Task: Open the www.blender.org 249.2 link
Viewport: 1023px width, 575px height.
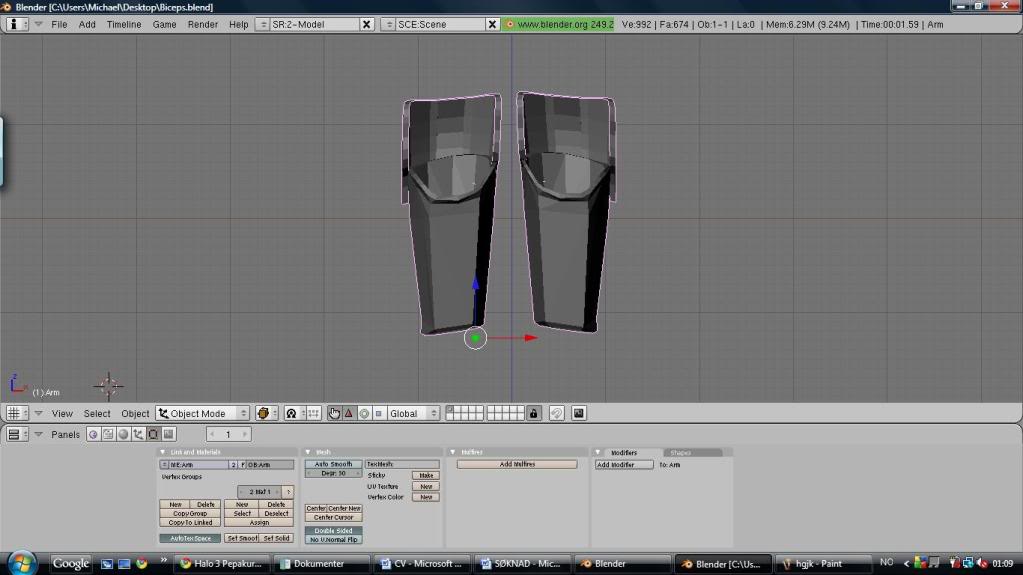Action: pos(558,24)
